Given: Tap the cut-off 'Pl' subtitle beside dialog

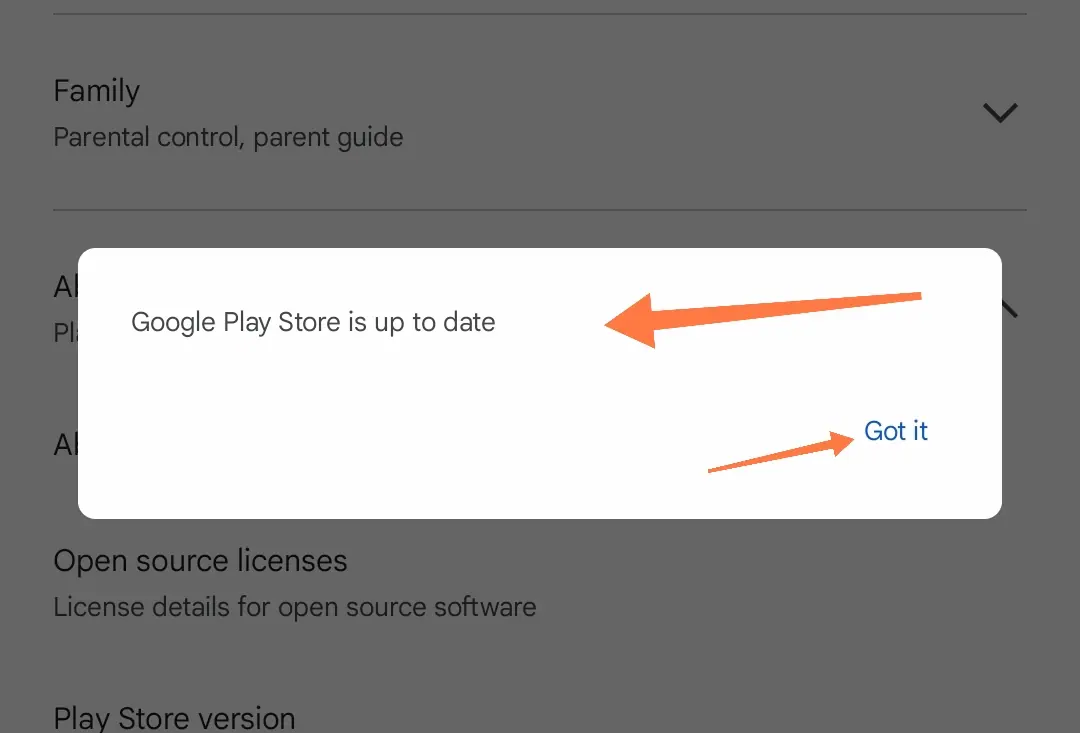Looking at the screenshot, I should click(66, 333).
